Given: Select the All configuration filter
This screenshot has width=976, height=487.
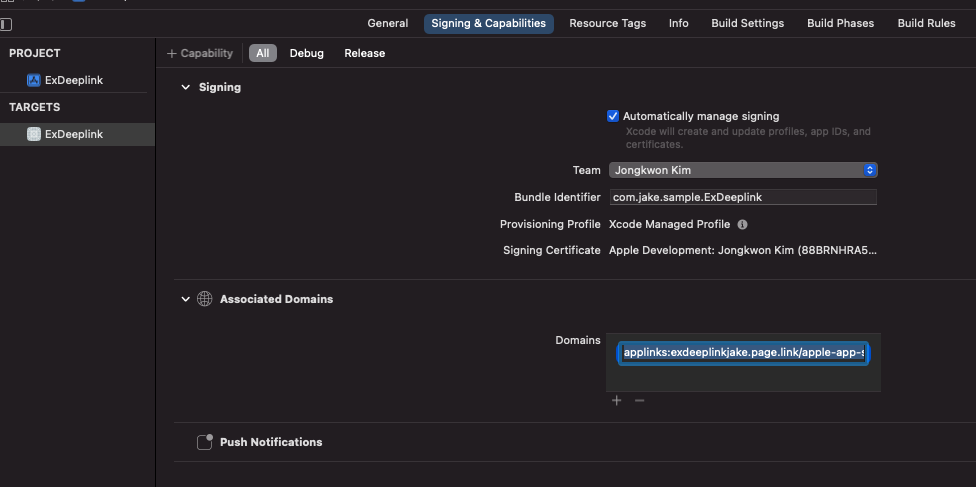Looking at the screenshot, I should tap(263, 53).
